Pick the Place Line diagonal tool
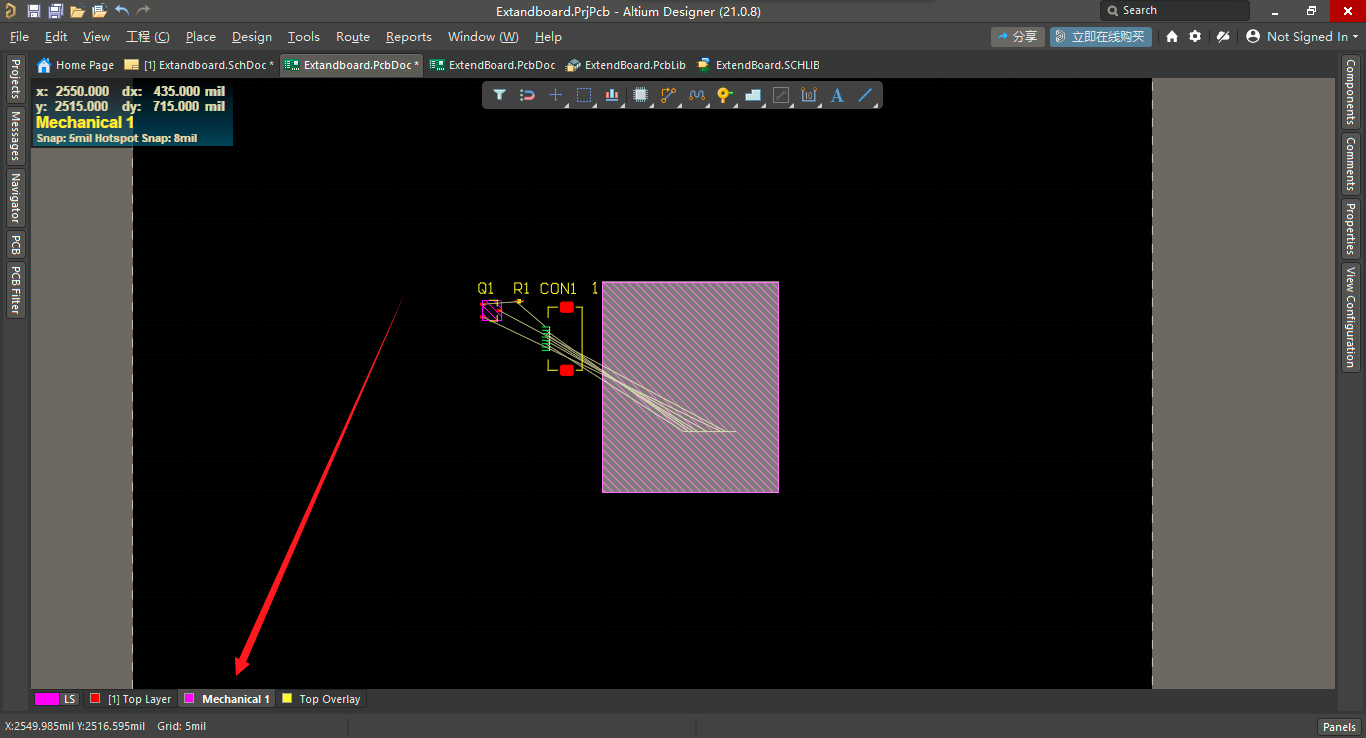1366x738 pixels. click(x=866, y=95)
